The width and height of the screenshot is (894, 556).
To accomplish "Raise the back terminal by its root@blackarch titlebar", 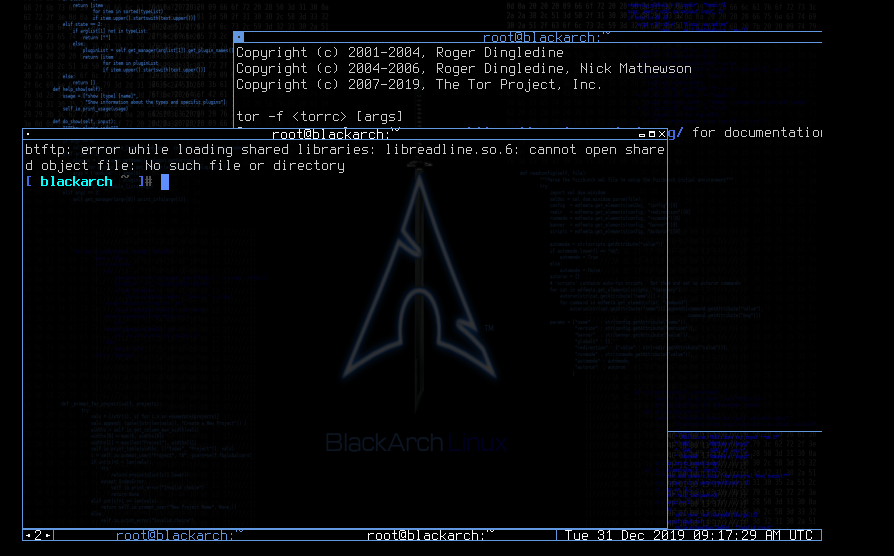I will pyautogui.click(x=546, y=38).
